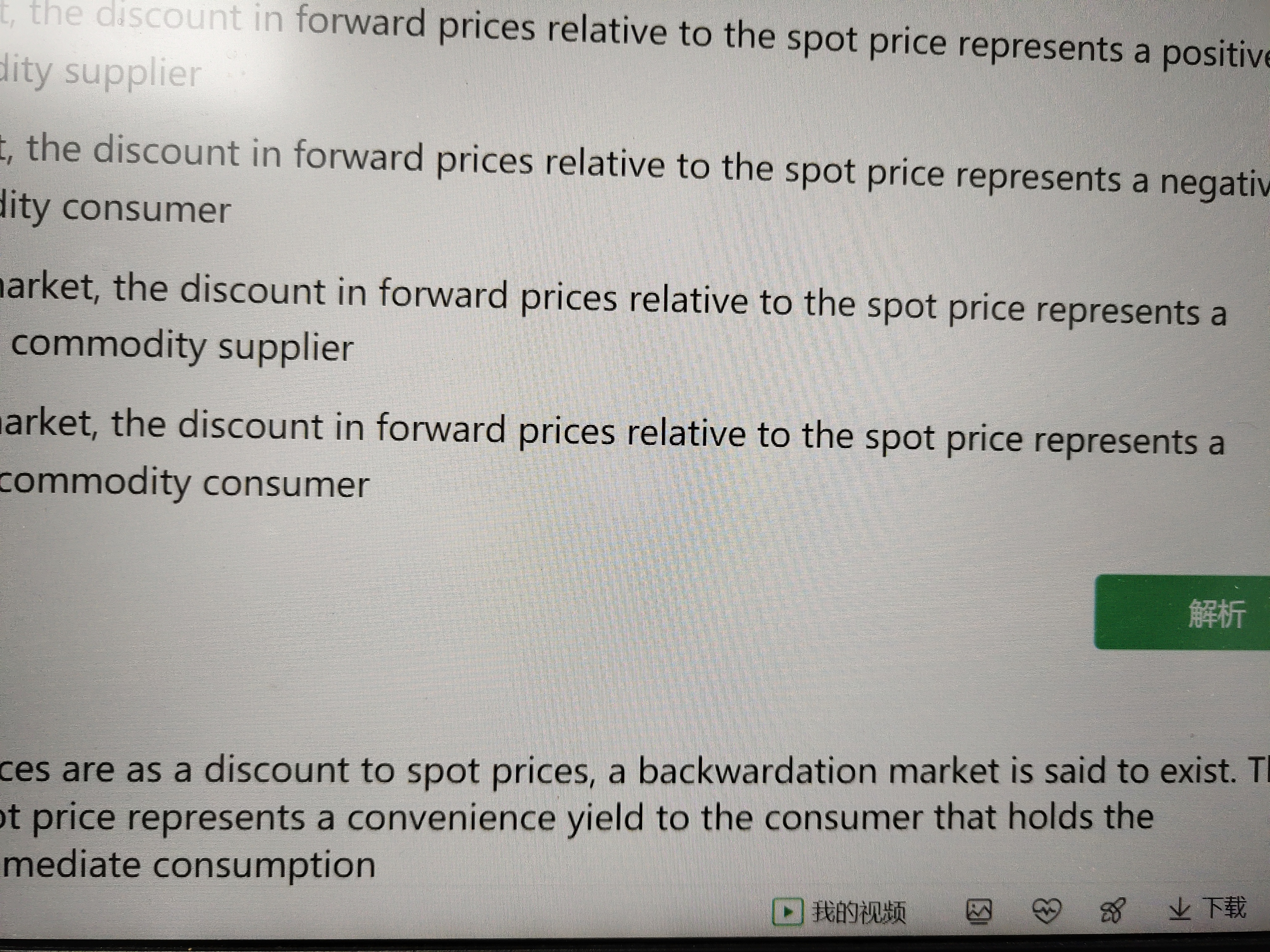Click the "dity consumer" text line
This screenshot has height=952, width=1270.
pyautogui.click(x=115, y=209)
